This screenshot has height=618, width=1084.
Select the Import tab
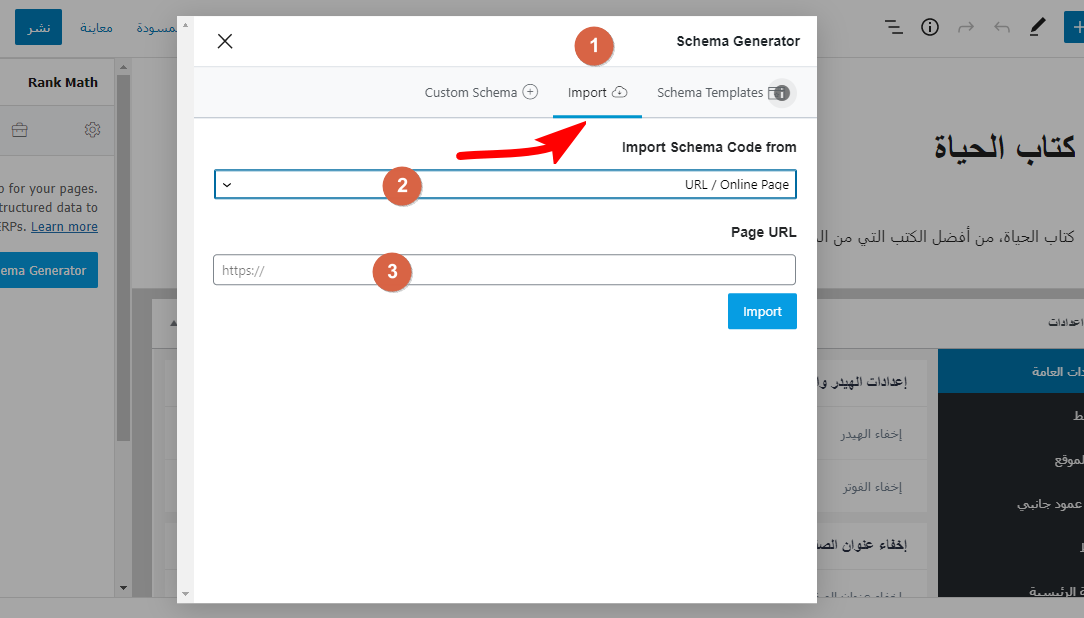pos(597,93)
